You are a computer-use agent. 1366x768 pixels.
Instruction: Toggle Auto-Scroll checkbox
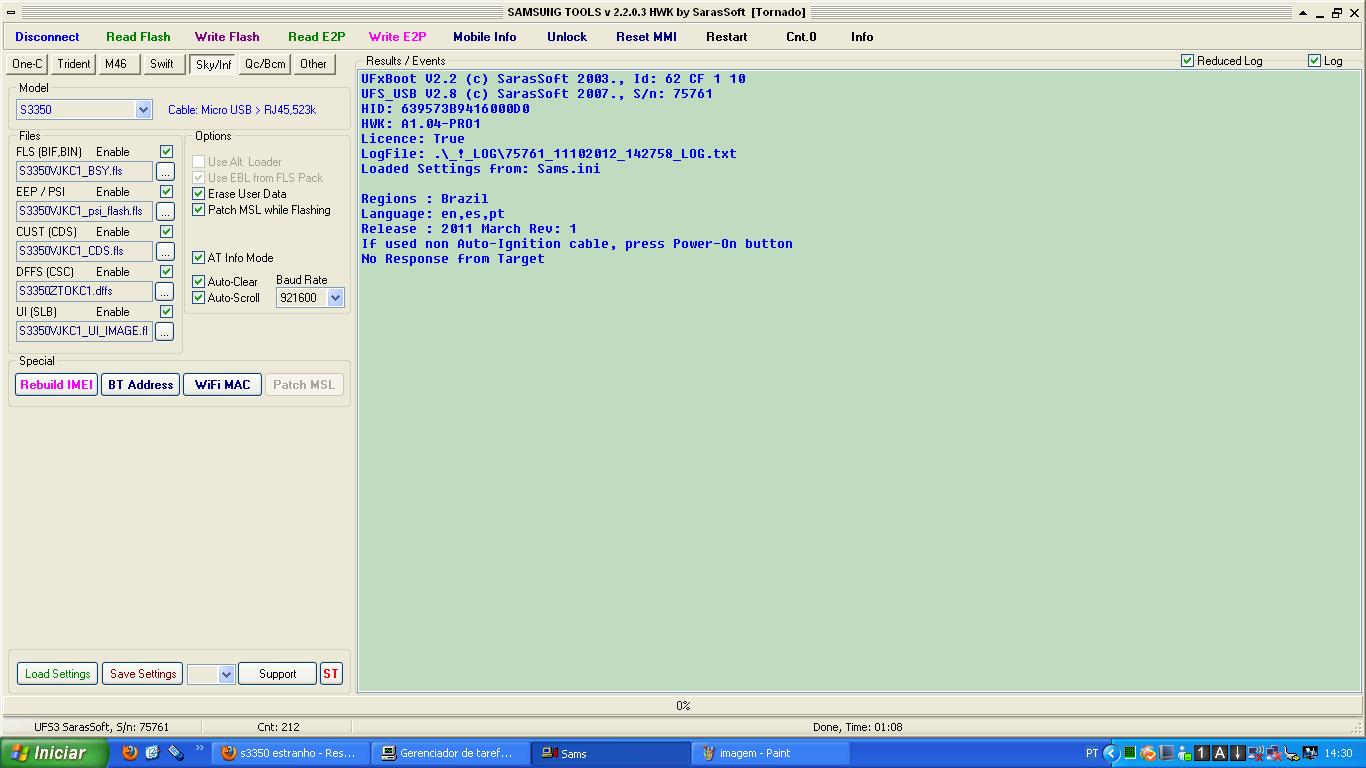tap(198, 298)
